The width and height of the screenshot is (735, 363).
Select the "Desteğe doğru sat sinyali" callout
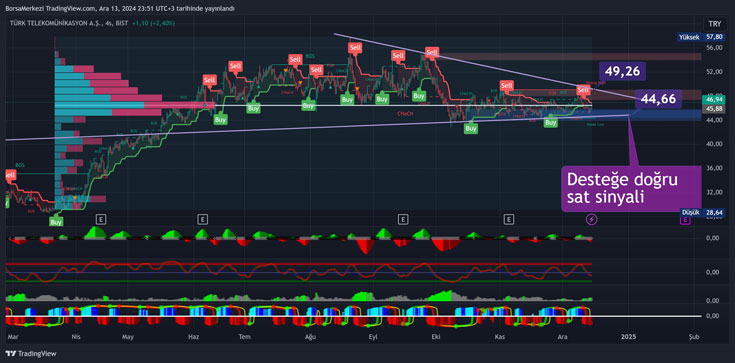(631, 189)
